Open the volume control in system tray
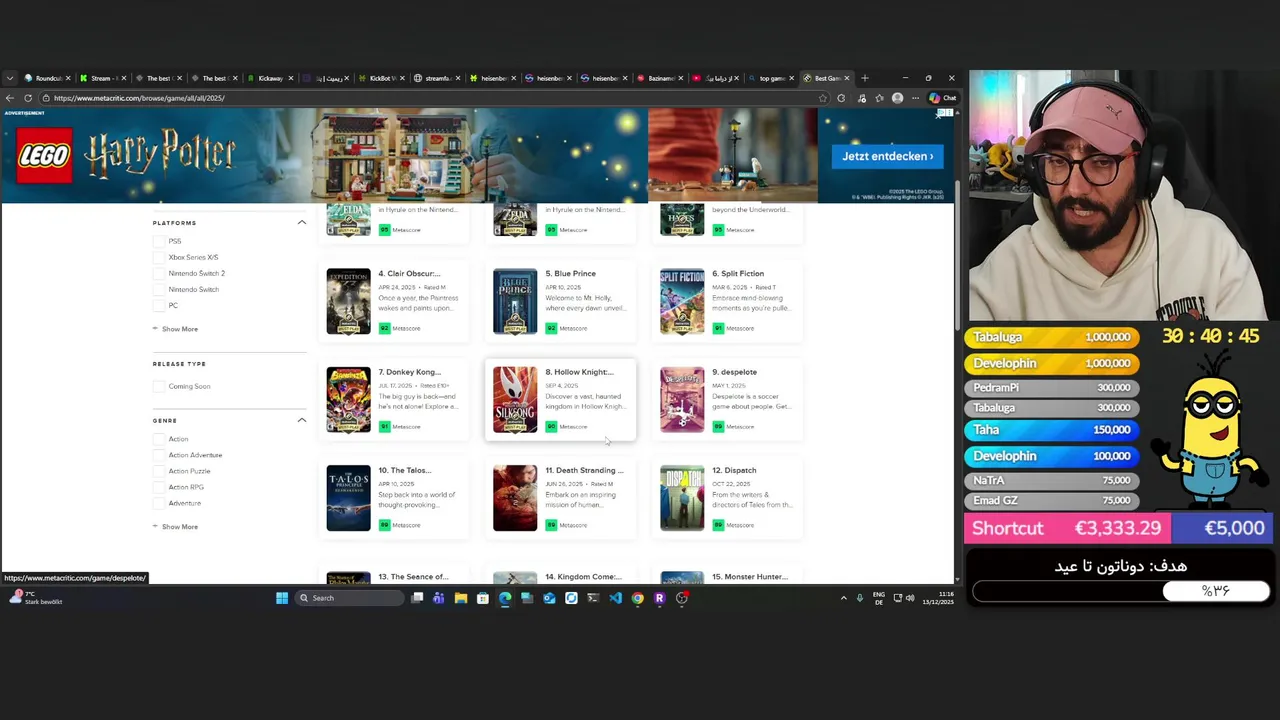This screenshot has height=720, width=1280. coord(910,598)
